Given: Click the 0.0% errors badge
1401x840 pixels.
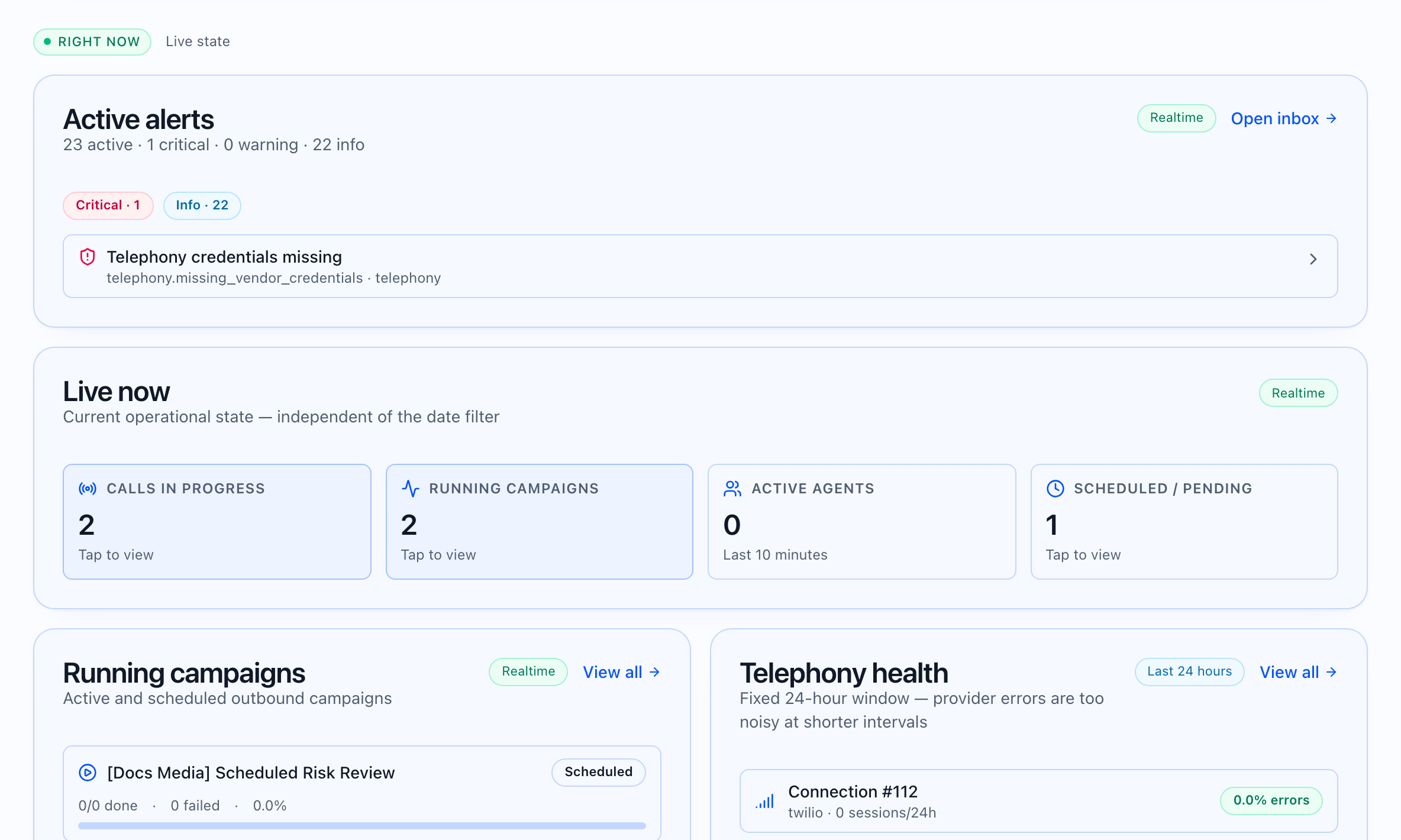Looking at the screenshot, I should click(x=1271, y=801).
